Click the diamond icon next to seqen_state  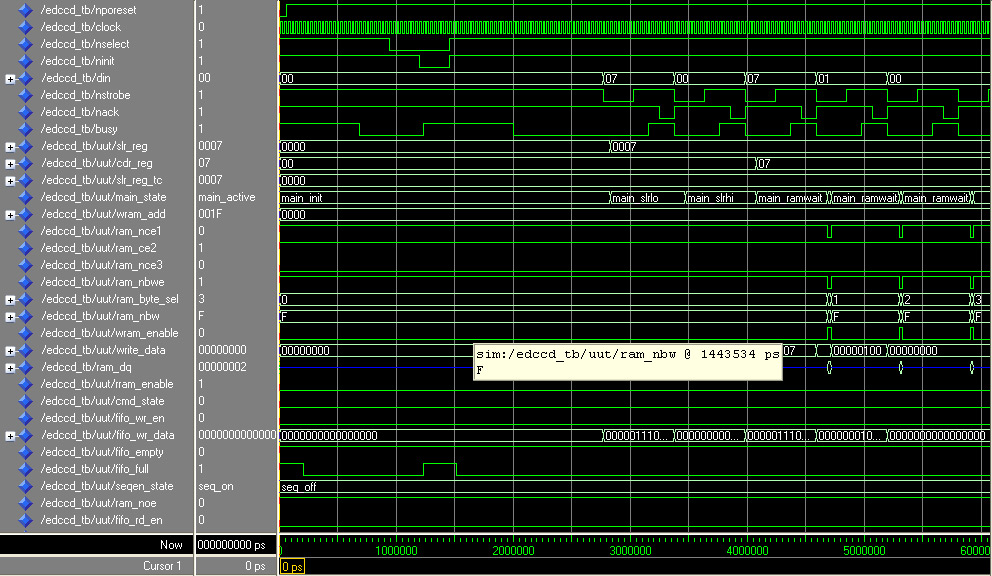point(26,486)
